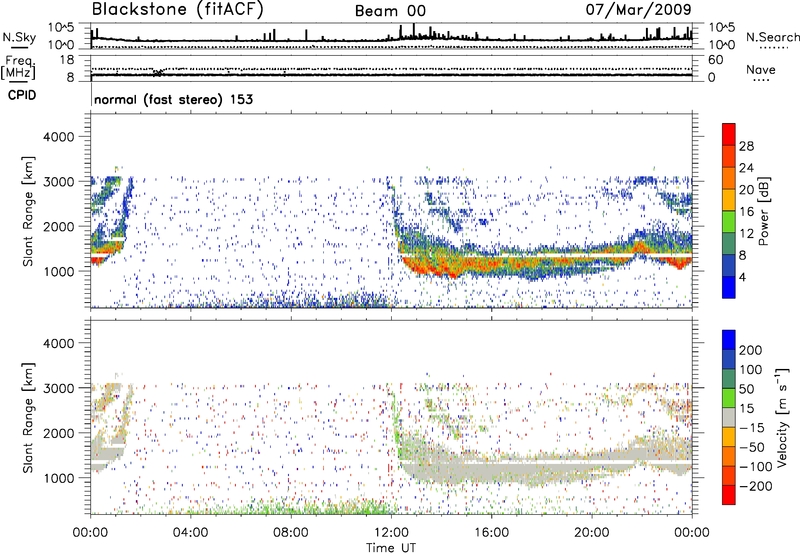Click the '2000' tick on velocity panel

point(59,433)
